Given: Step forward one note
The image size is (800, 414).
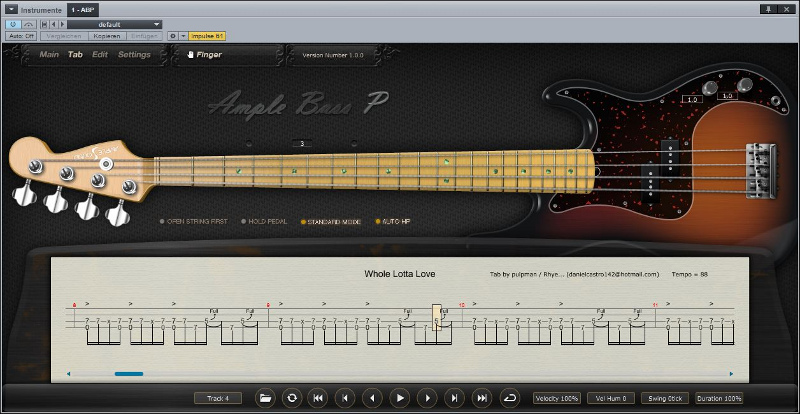Looking at the screenshot, I should click(x=428, y=398).
